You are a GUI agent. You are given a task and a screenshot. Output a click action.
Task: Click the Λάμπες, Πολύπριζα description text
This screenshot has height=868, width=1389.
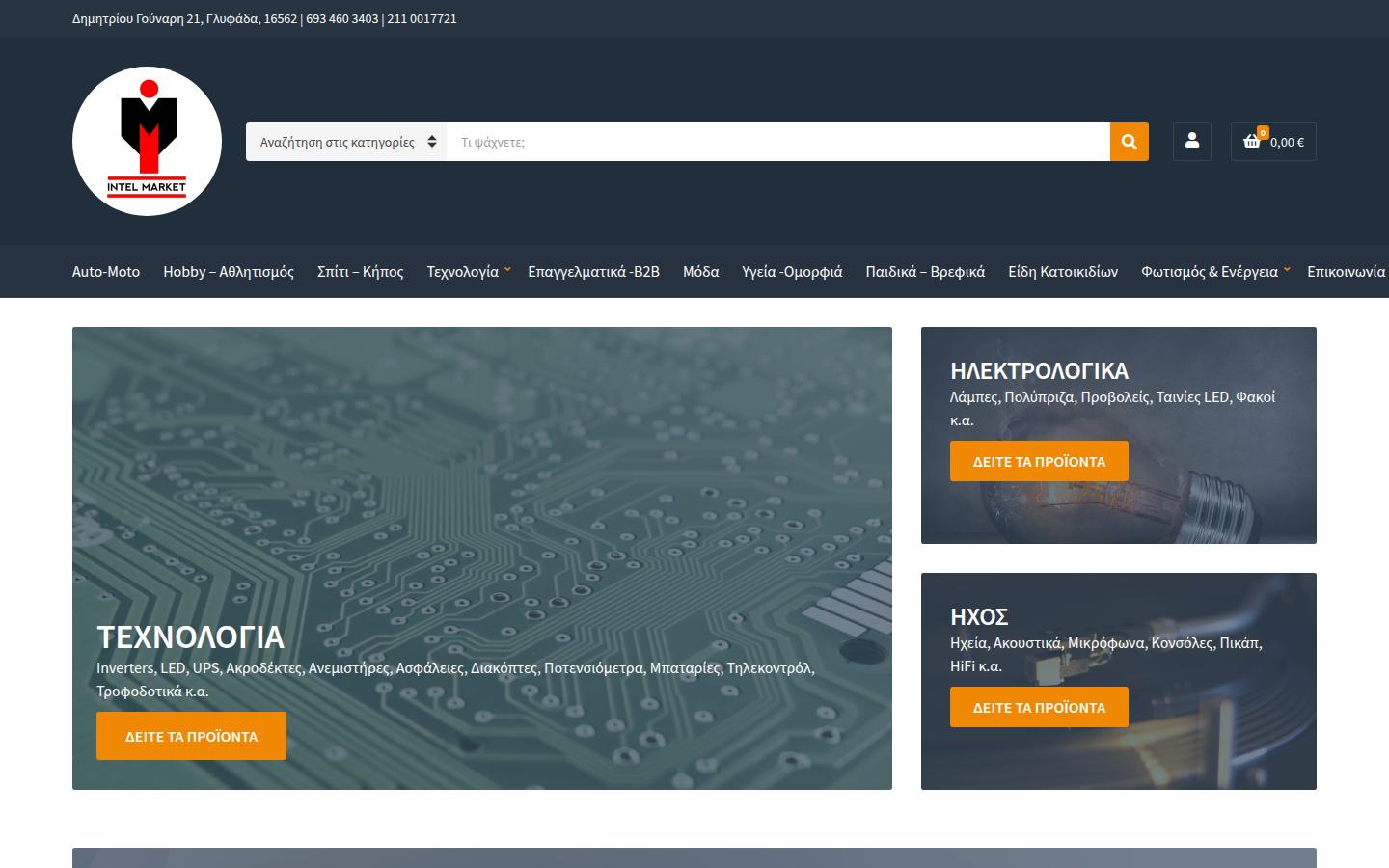point(1112,408)
